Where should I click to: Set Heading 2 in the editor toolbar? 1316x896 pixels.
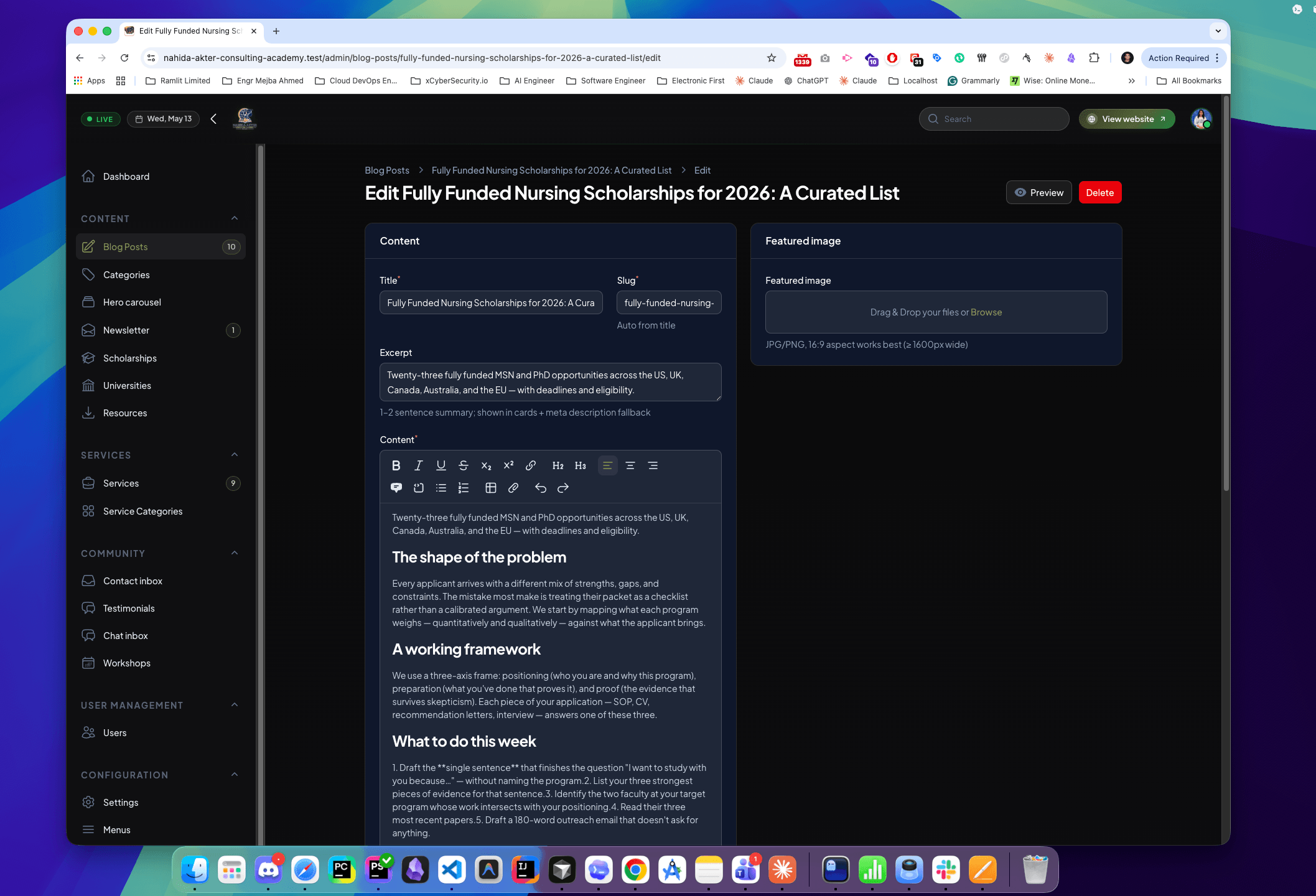(x=558, y=465)
